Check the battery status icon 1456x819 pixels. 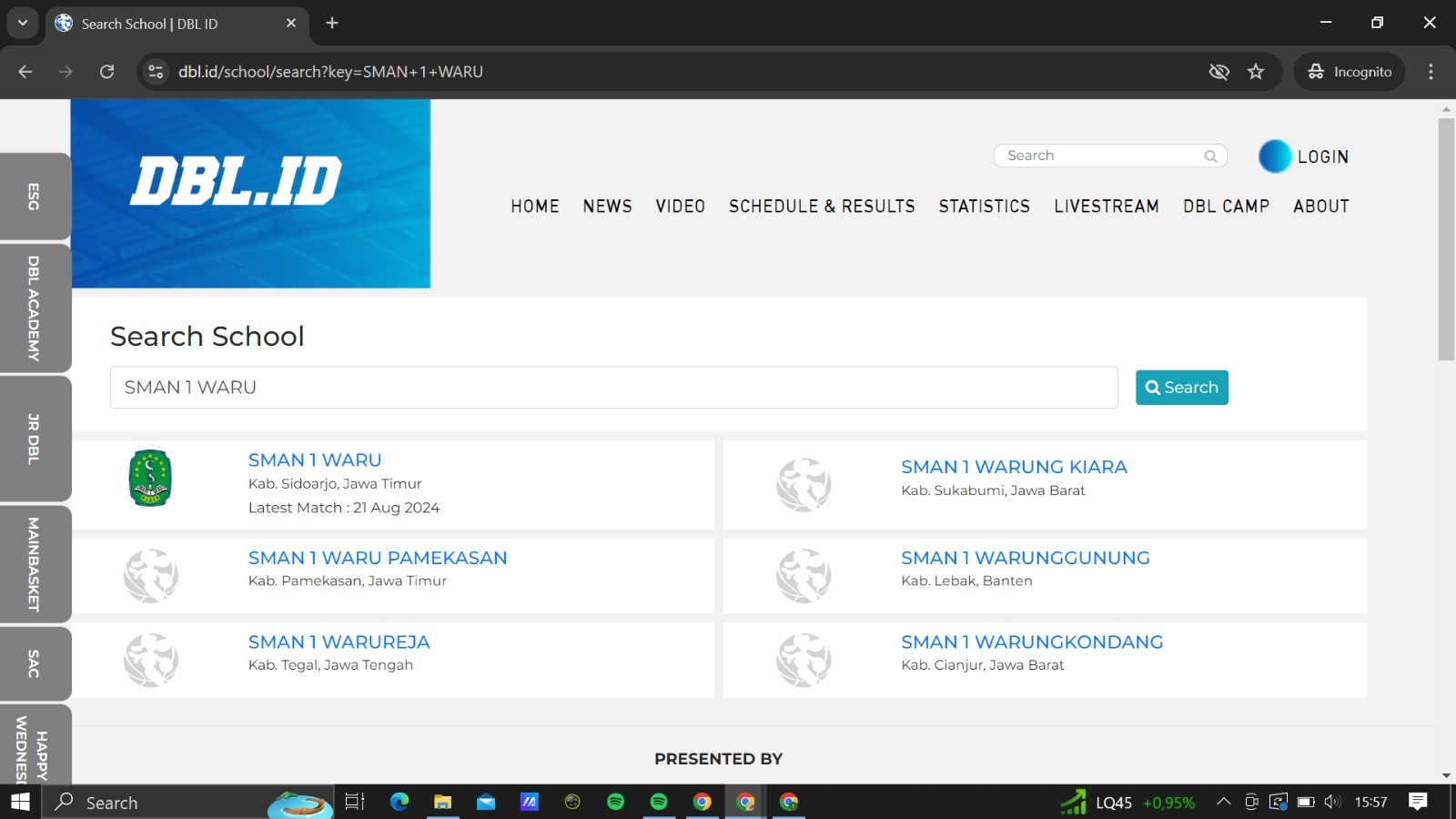pos(1306,802)
